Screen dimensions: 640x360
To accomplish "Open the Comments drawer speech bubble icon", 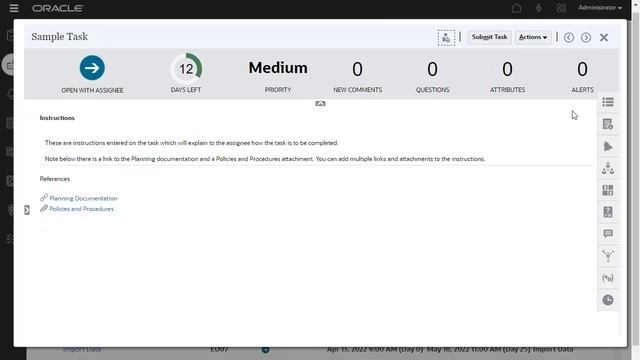I will [608, 234].
